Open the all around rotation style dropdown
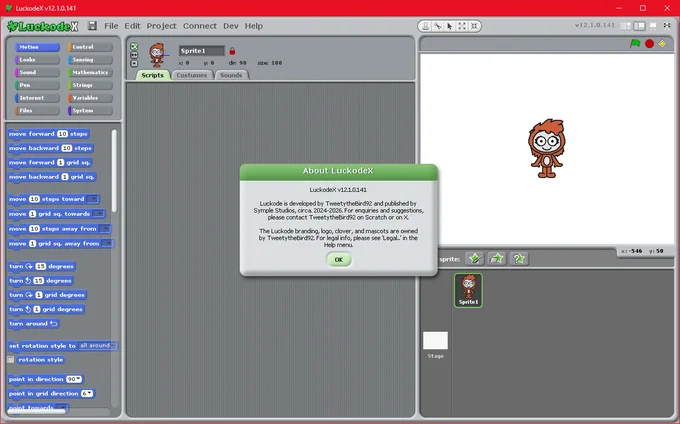 tap(97, 346)
